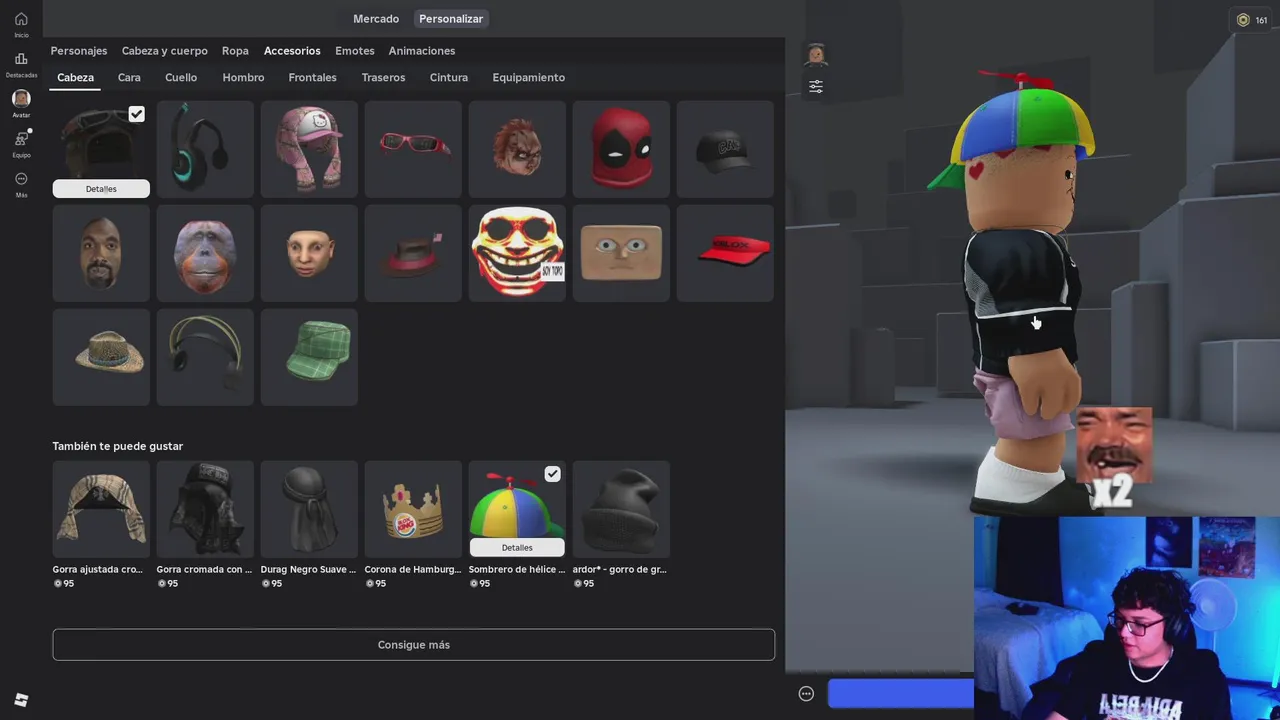
Task: Select the Frontales subcategory tab
Action: (312, 77)
